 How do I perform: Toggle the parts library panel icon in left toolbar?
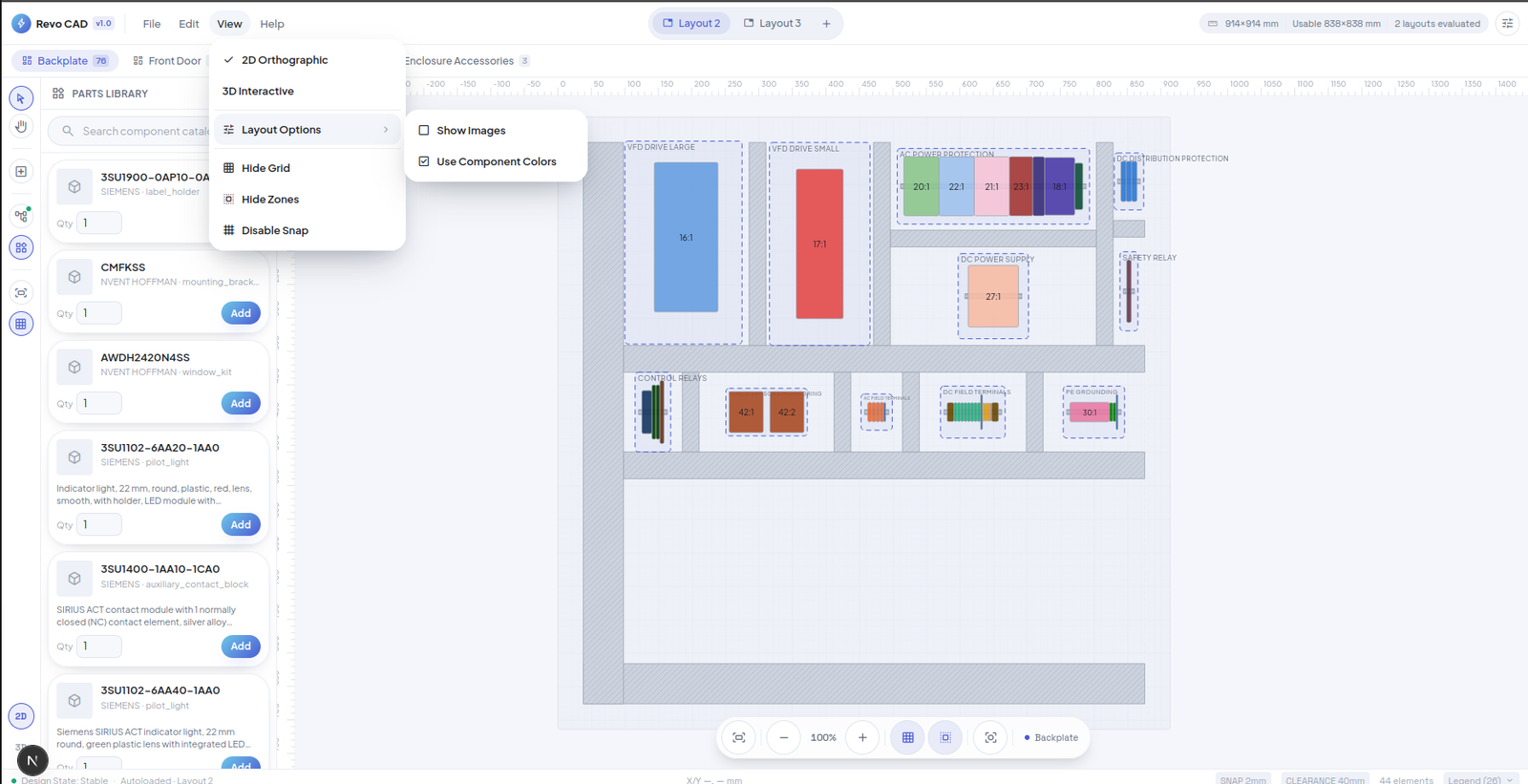point(21,247)
